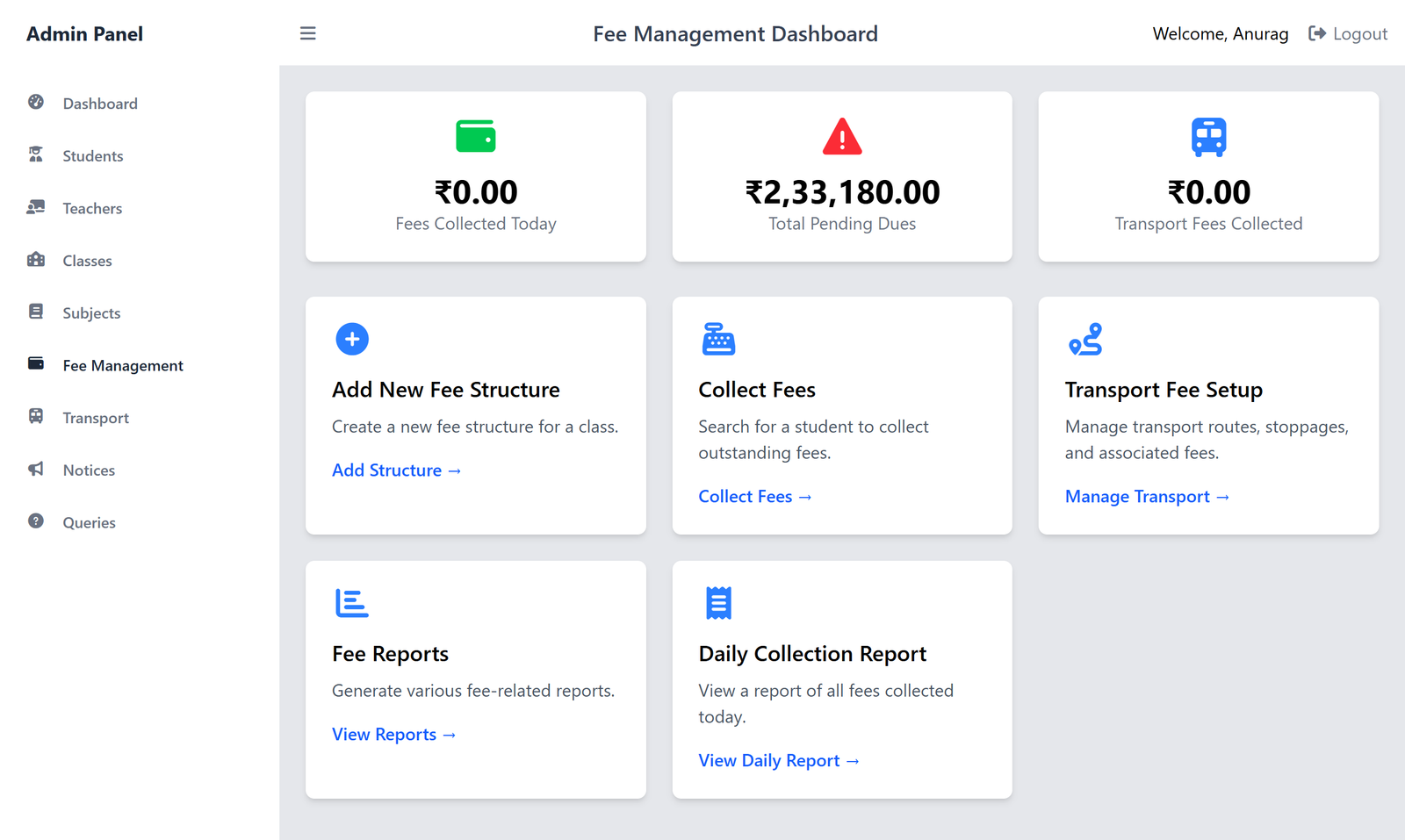The height and width of the screenshot is (840, 1405).
Task: Click the Collect Fees link
Action: pos(754,496)
